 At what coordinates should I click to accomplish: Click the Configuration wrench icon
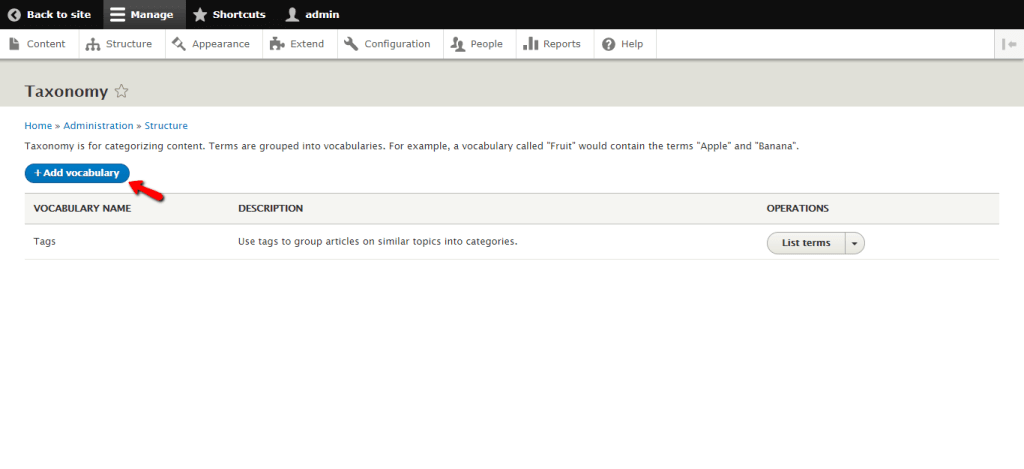351,44
